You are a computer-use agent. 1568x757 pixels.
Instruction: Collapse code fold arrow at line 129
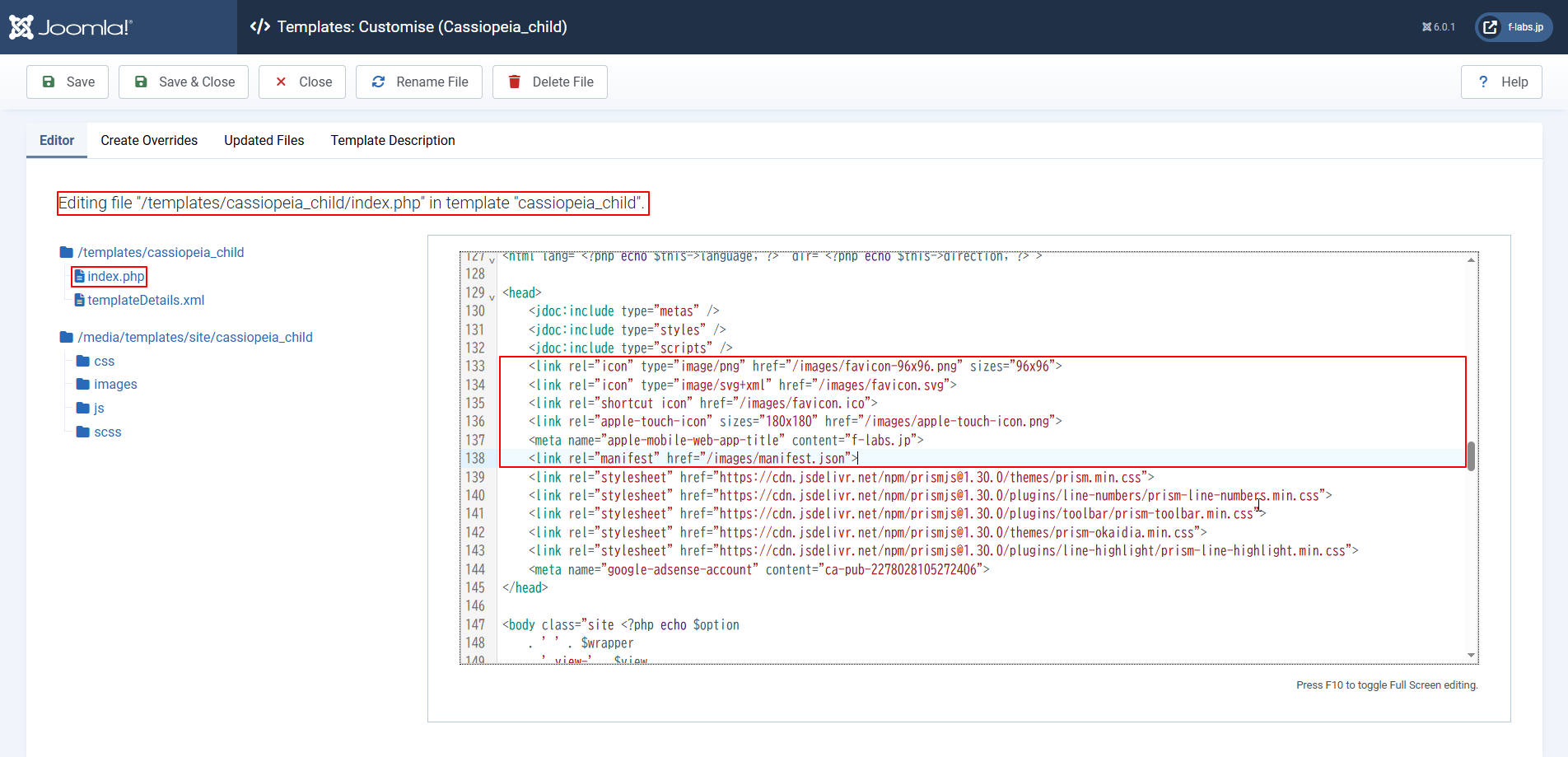point(492,297)
